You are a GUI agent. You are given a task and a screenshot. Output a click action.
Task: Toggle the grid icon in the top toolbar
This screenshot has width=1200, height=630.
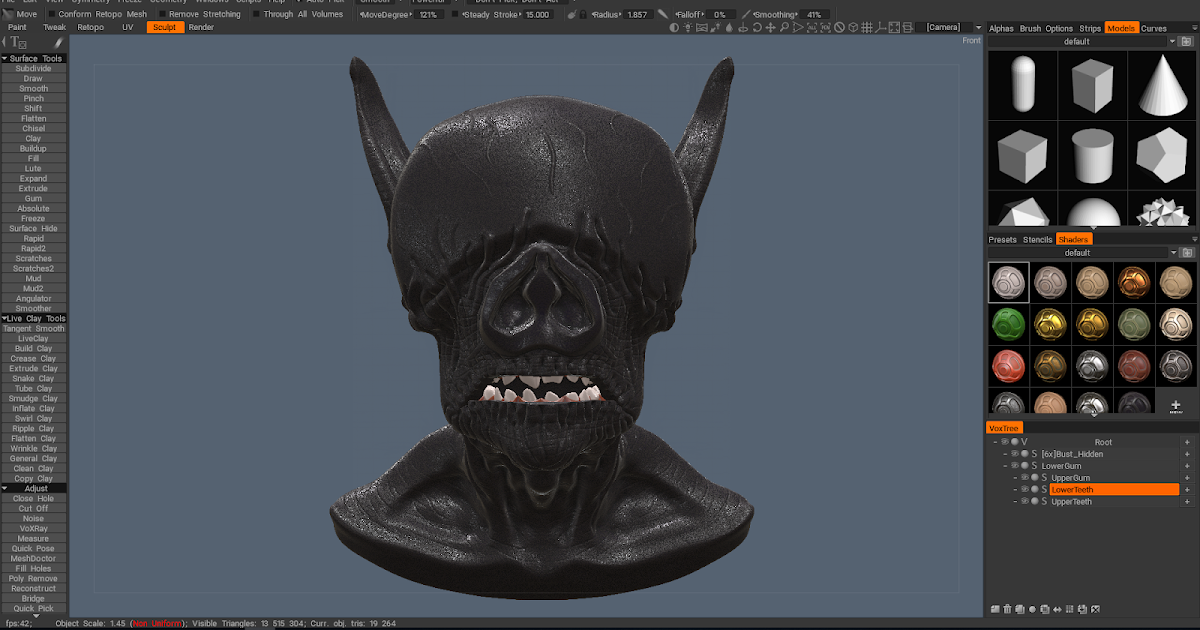865,28
